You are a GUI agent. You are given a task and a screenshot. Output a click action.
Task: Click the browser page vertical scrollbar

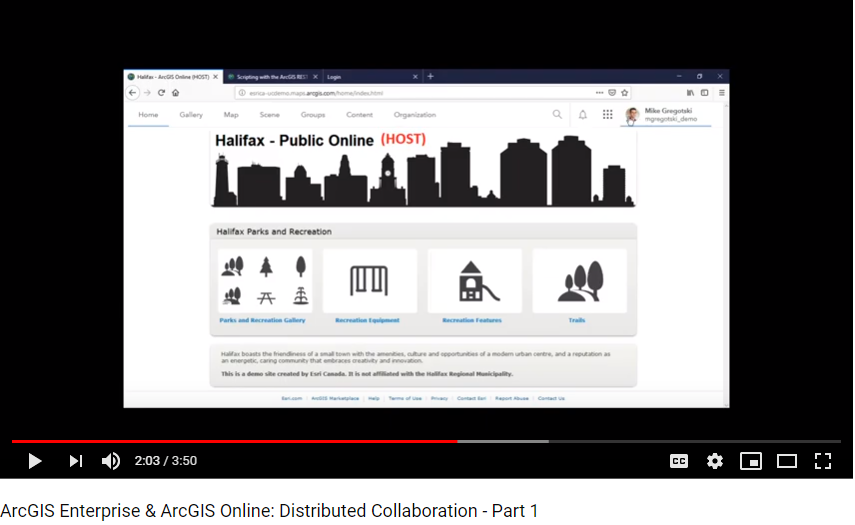tap(727, 254)
